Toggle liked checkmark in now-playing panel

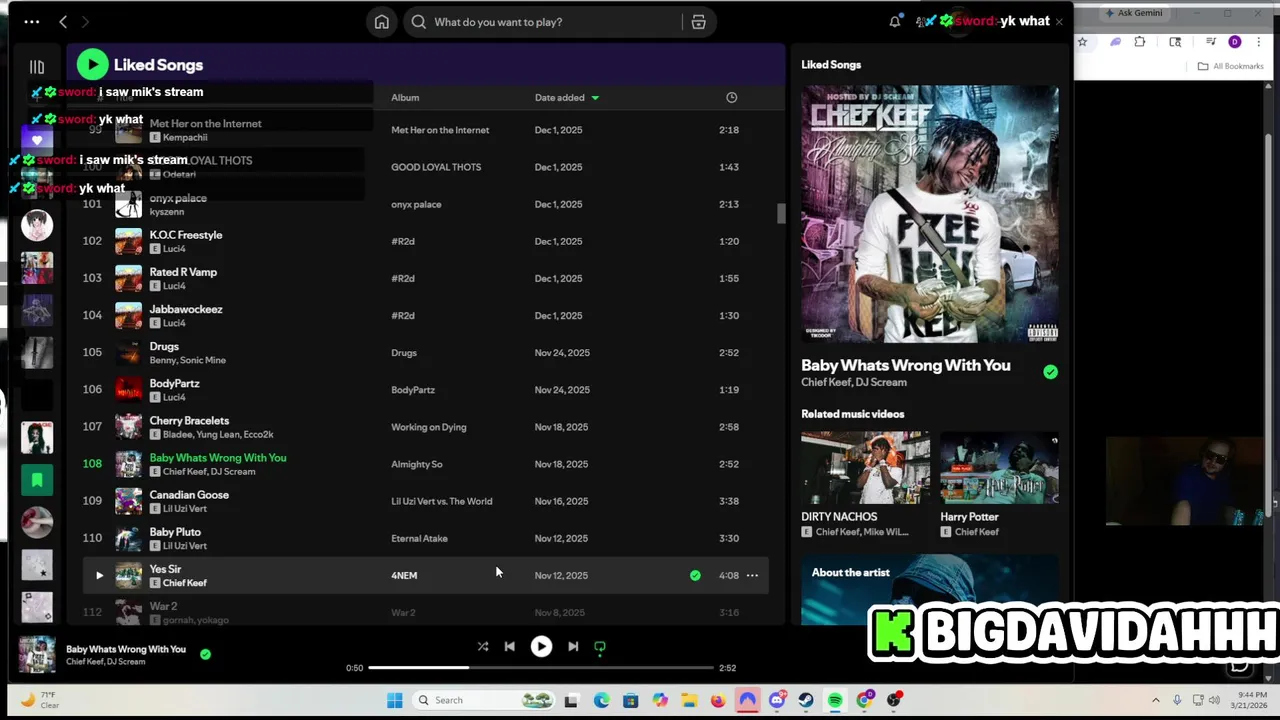1050,372
